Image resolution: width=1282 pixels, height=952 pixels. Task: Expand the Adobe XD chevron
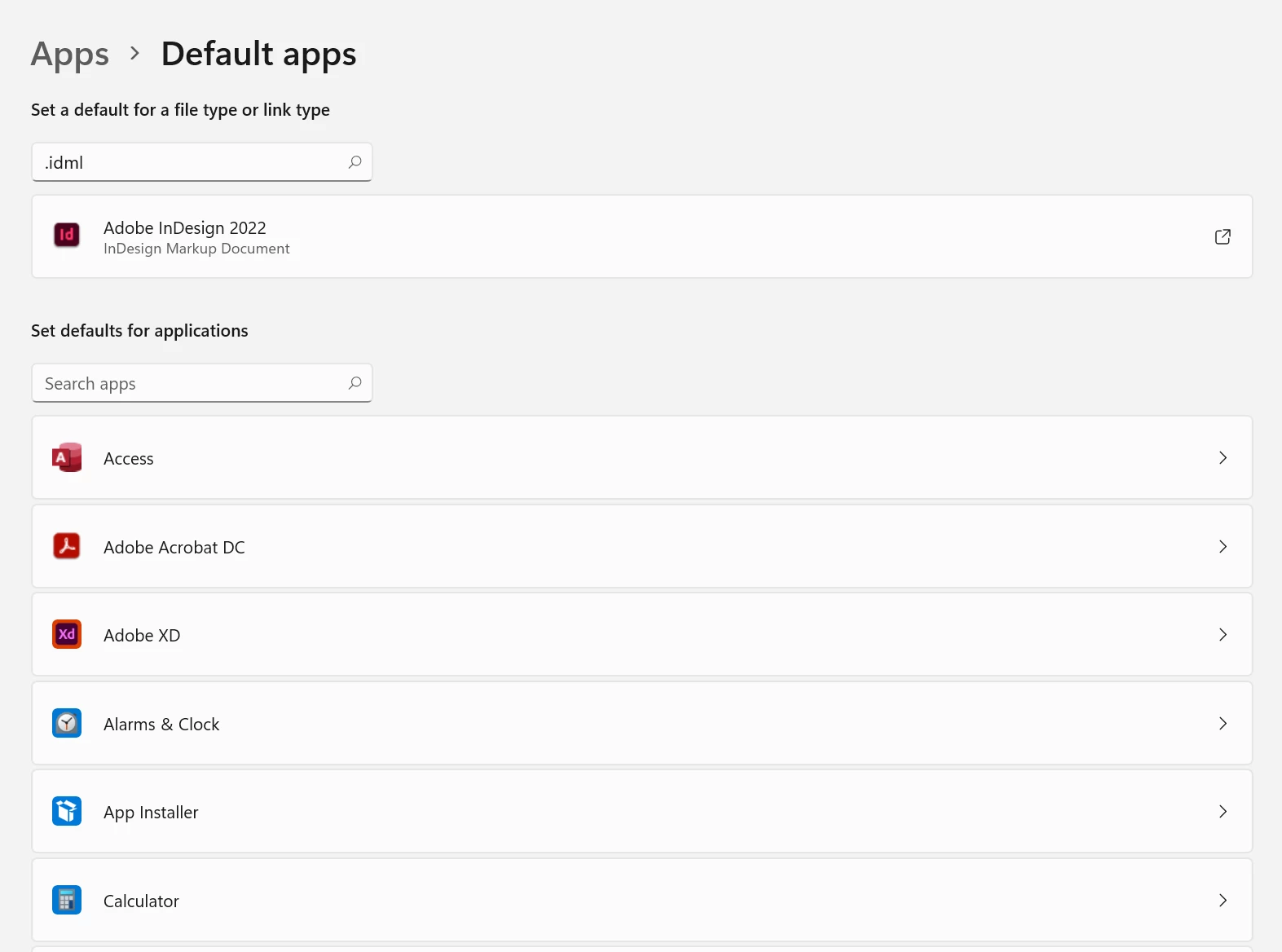point(1223,635)
